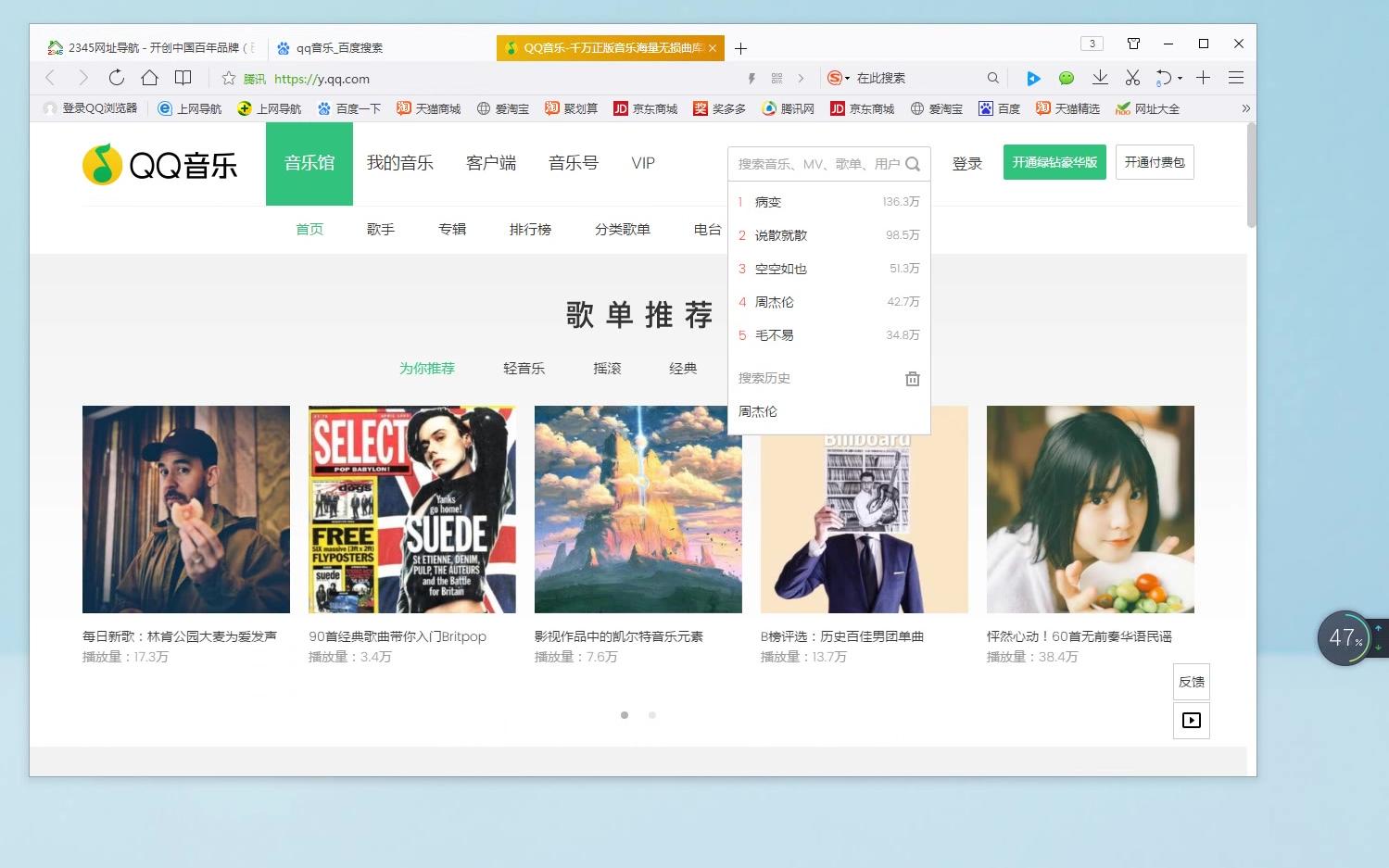This screenshot has height=868, width=1389.
Task: Choose the 为你推荐 playlist category
Action: click(427, 368)
